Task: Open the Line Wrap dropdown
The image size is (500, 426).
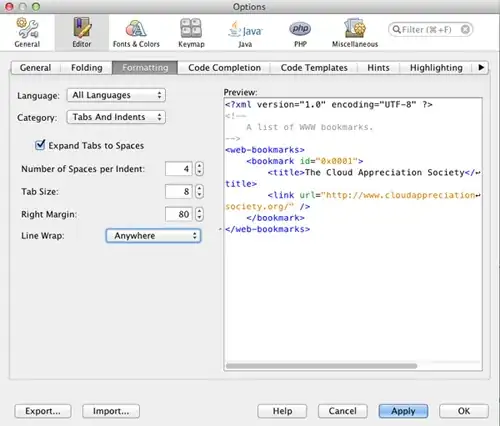Action: point(153,236)
